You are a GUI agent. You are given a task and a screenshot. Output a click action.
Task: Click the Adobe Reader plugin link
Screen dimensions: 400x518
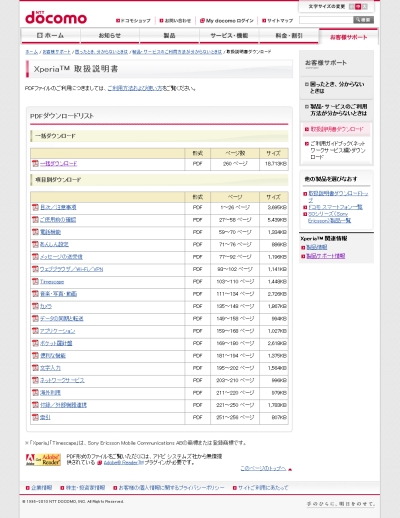[123, 463]
